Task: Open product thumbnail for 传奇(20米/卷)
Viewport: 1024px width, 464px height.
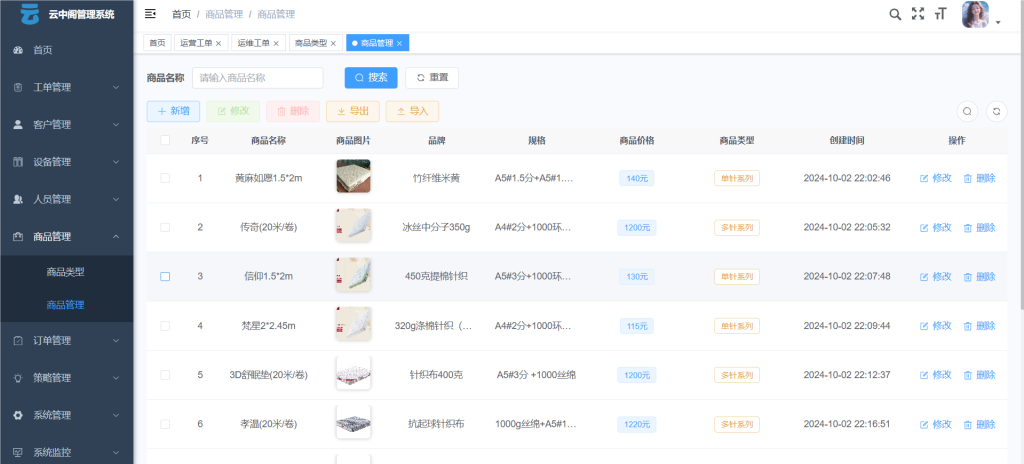Action: tap(353, 227)
